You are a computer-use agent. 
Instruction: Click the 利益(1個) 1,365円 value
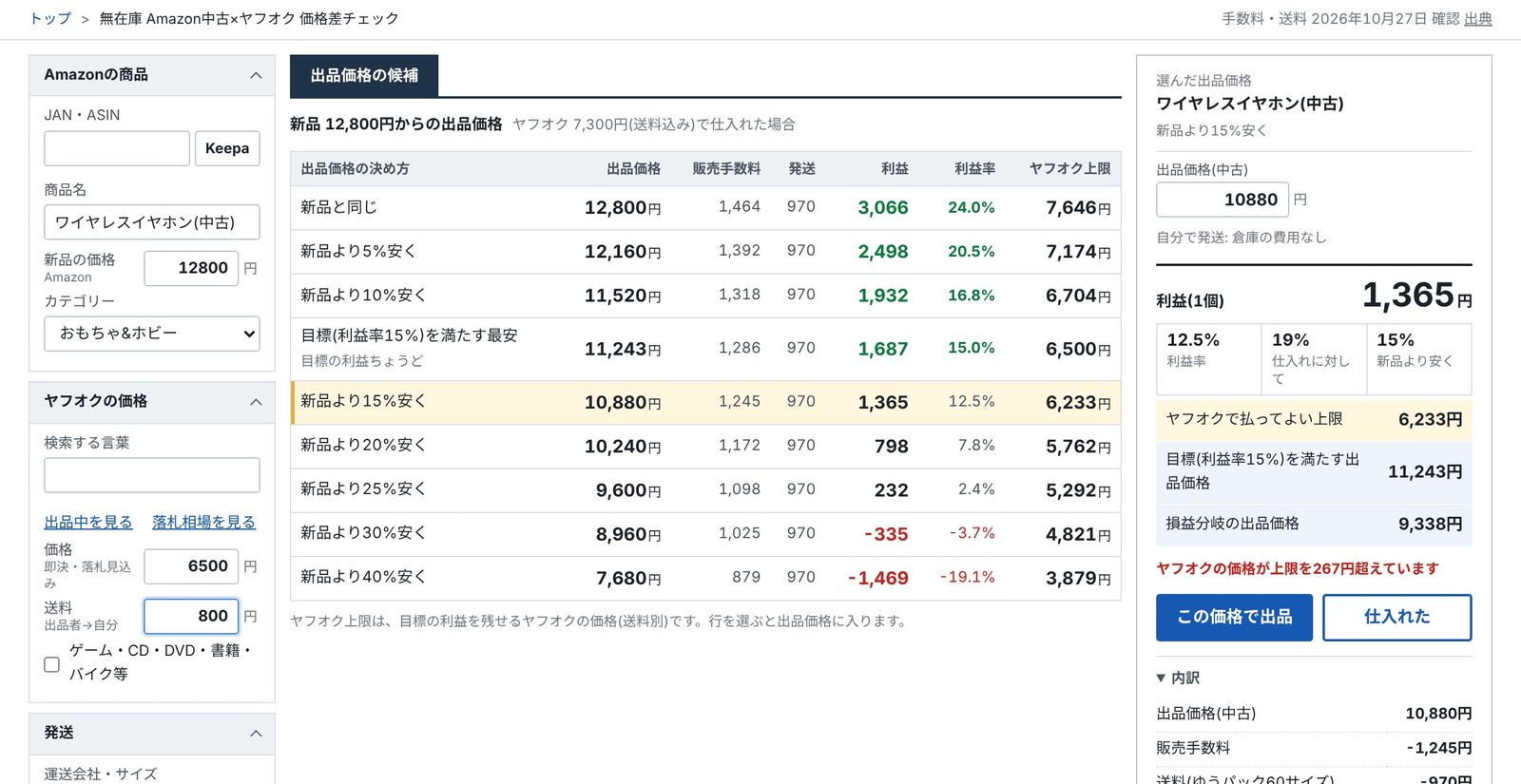point(1416,296)
